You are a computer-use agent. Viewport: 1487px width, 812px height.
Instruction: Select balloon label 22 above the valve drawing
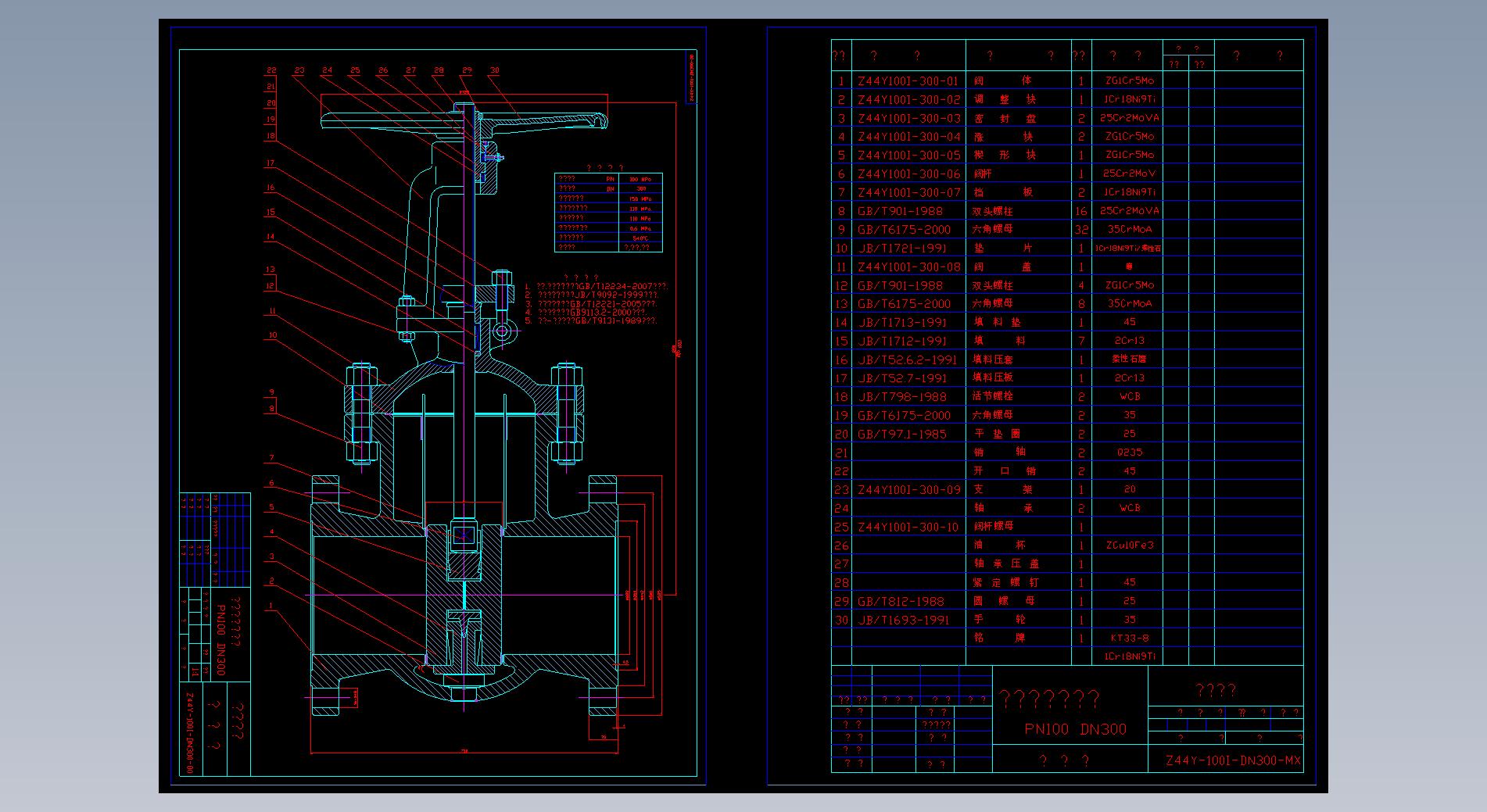click(271, 70)
